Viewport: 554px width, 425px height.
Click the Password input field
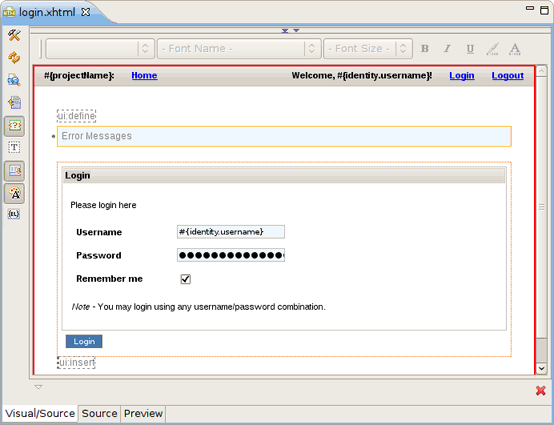click(231, 255)
